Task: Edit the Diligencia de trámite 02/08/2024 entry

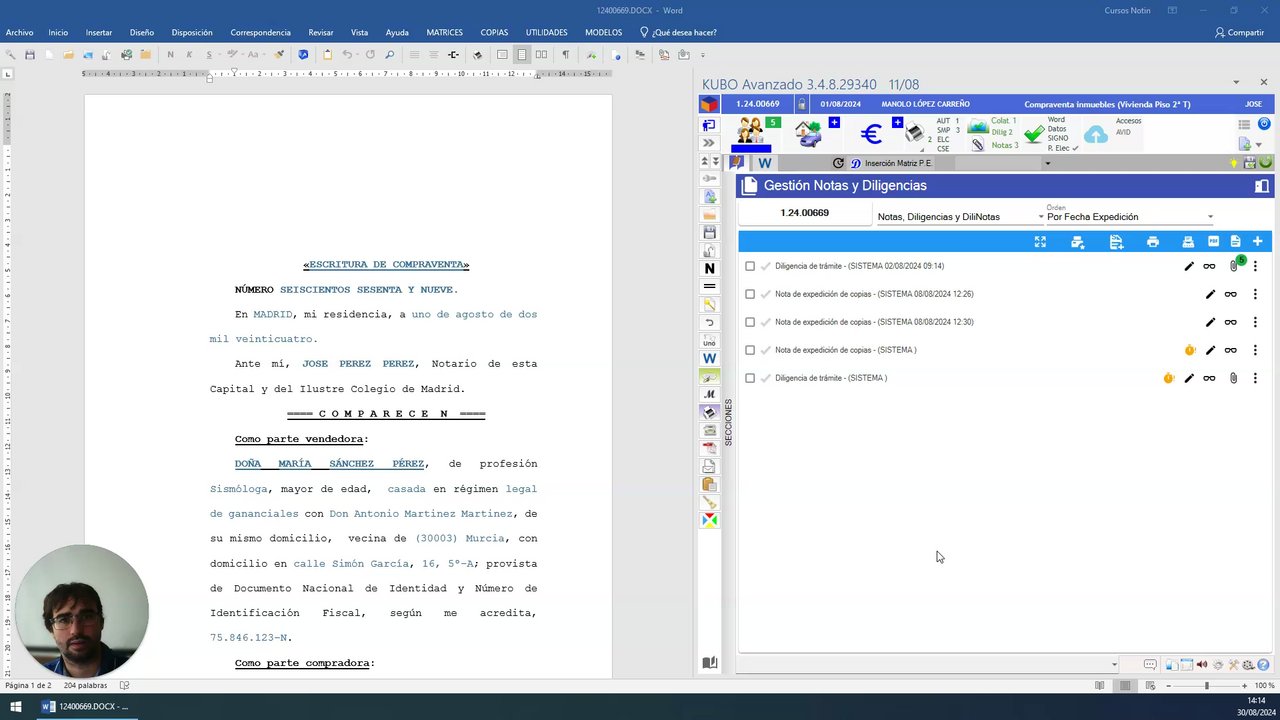Action: click(1189, 266)
